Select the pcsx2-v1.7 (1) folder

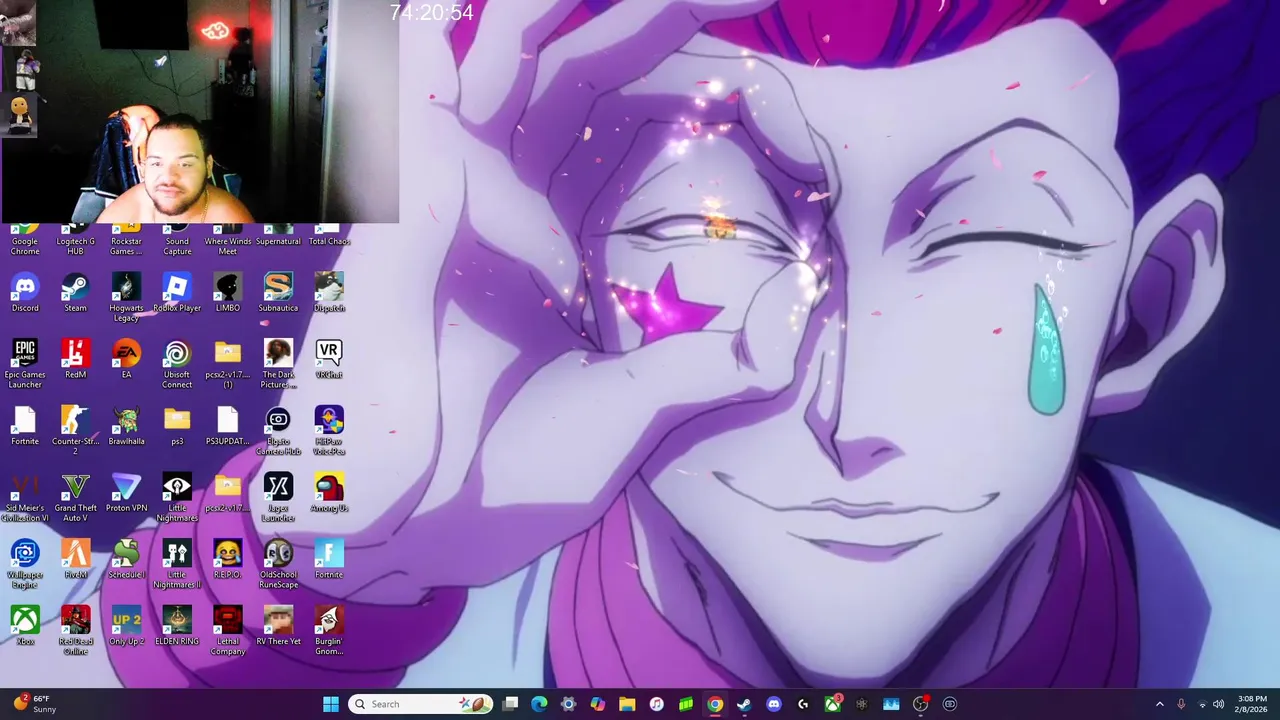tap(228, 364)
